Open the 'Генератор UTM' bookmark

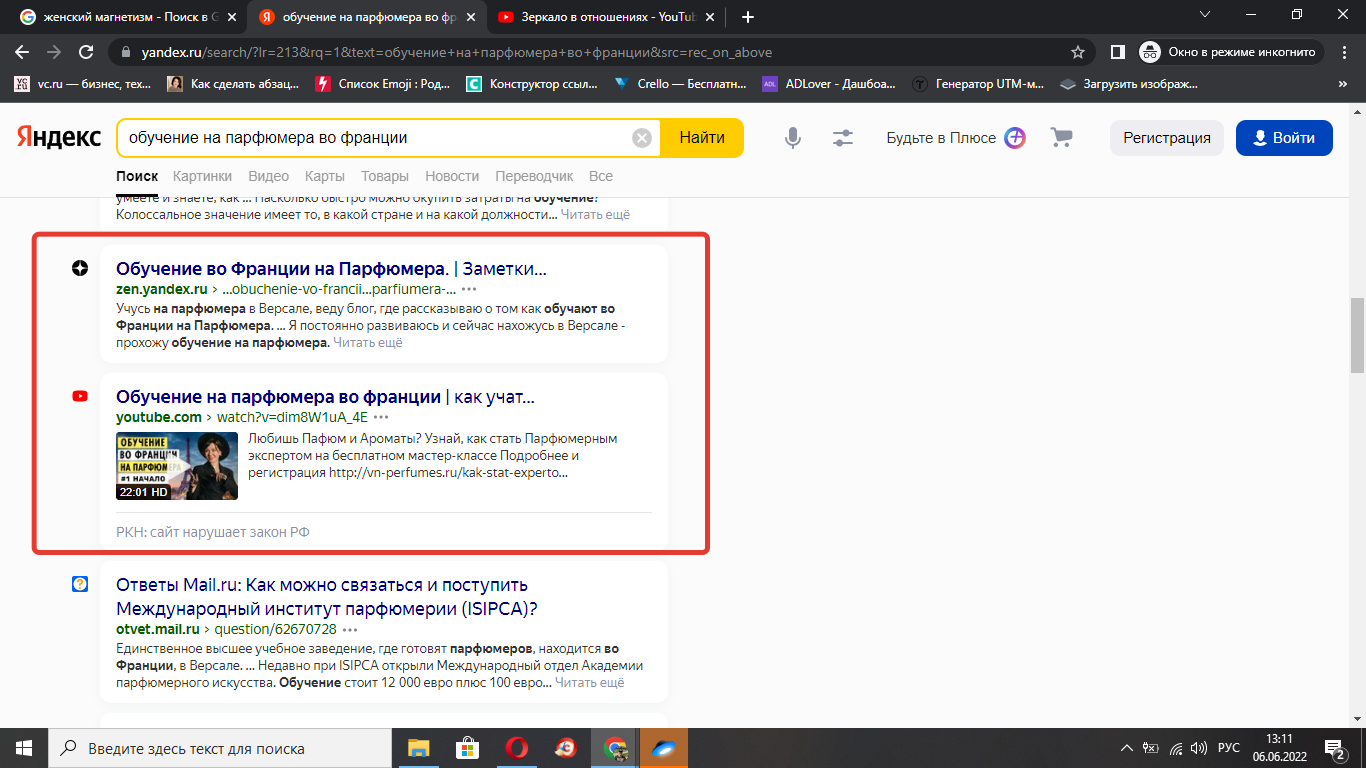pos(978,84)
